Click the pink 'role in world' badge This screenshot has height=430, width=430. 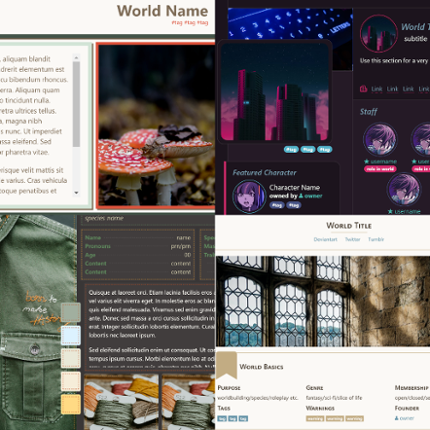tap(380, 169)
